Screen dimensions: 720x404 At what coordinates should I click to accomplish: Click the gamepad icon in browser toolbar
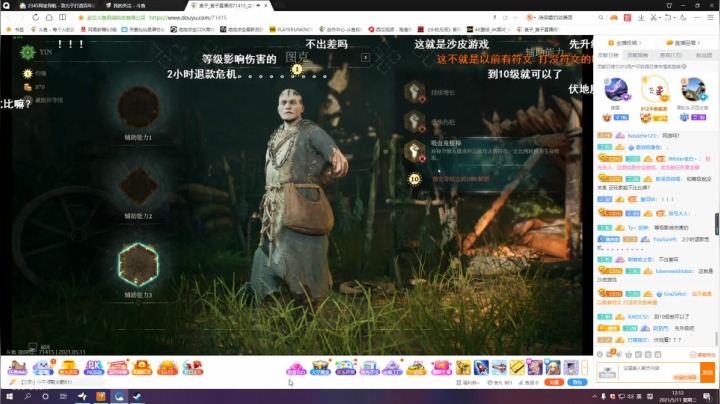(613, 17)
